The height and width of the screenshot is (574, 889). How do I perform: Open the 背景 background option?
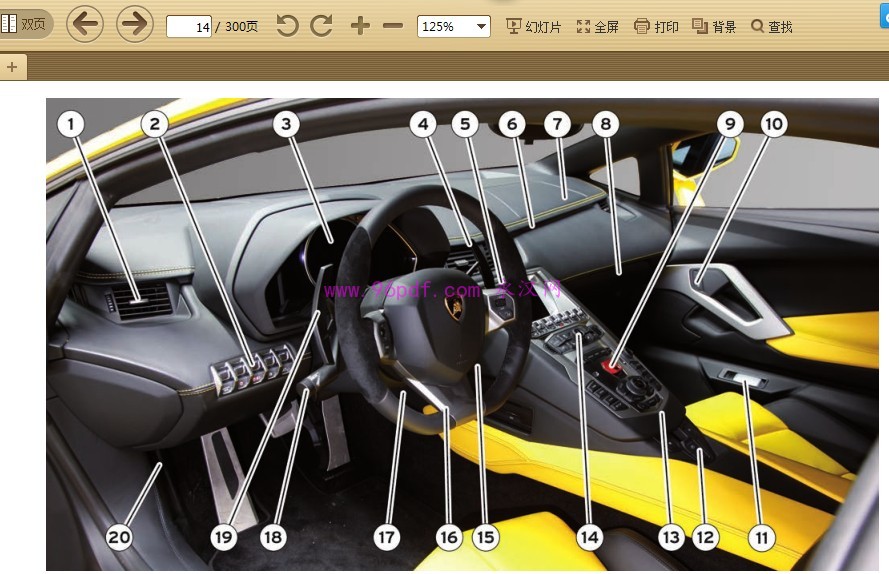tap(714, 27)
